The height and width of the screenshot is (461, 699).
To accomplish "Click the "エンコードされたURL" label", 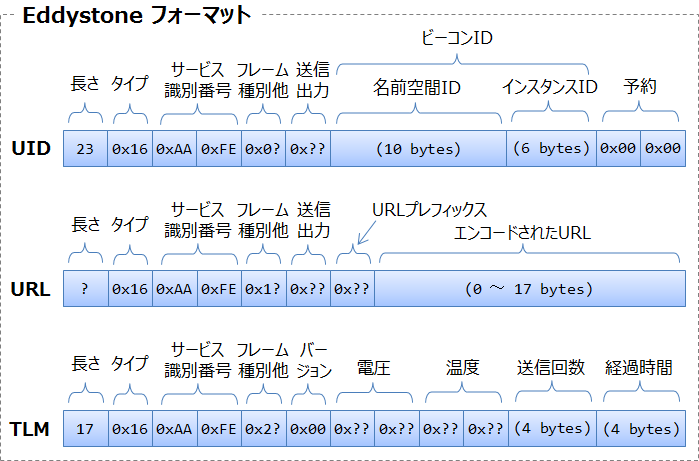I will pyautogui.click(x=522, y=233).
